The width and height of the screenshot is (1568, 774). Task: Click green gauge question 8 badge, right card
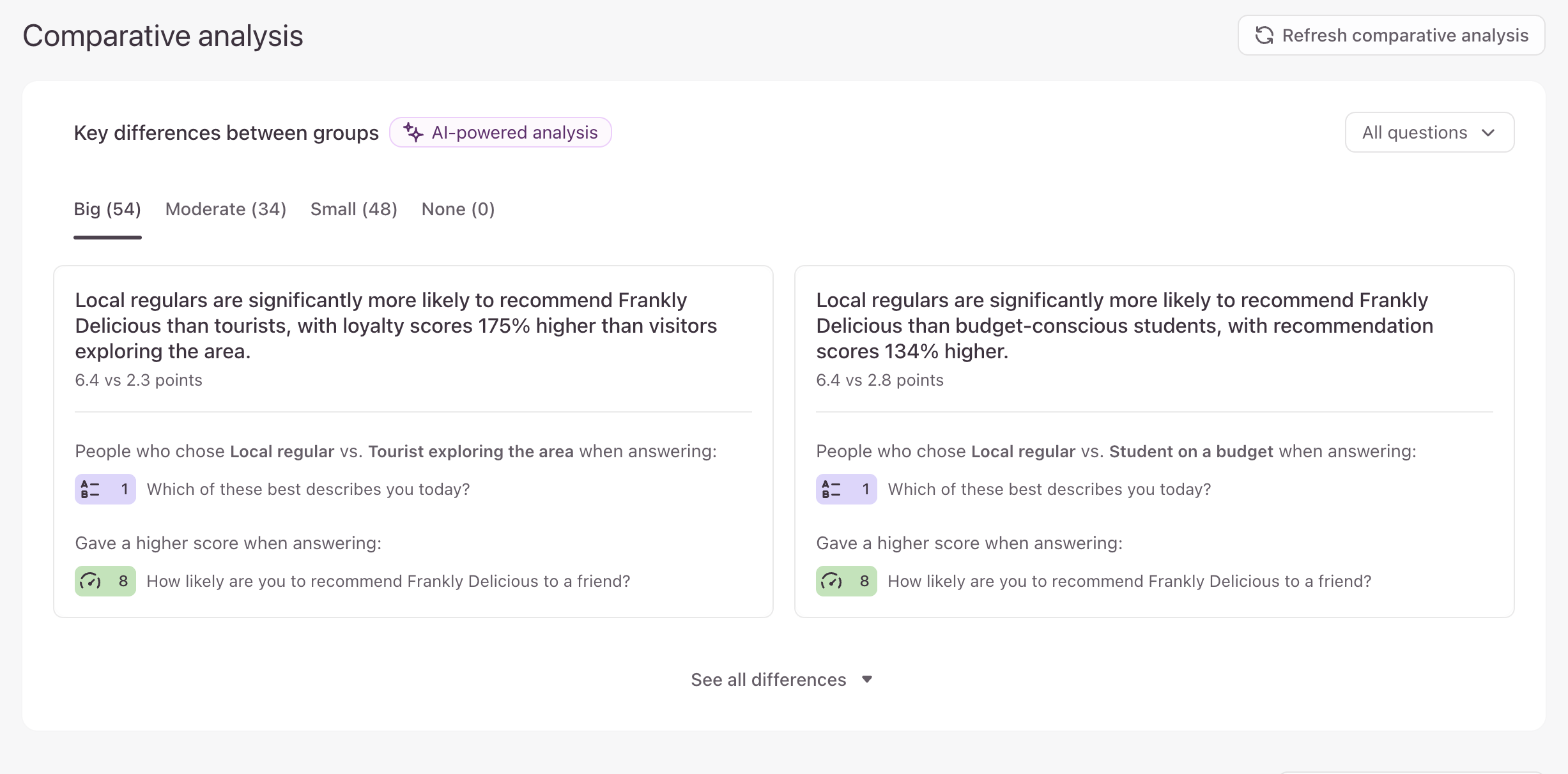click(x=847, y=581)
